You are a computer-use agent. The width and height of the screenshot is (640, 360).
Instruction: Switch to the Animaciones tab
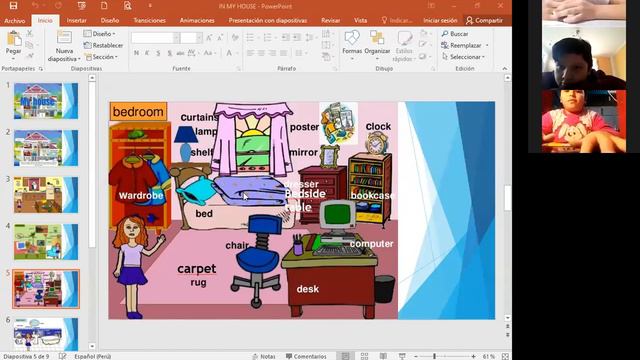click(x=197, y=20)
